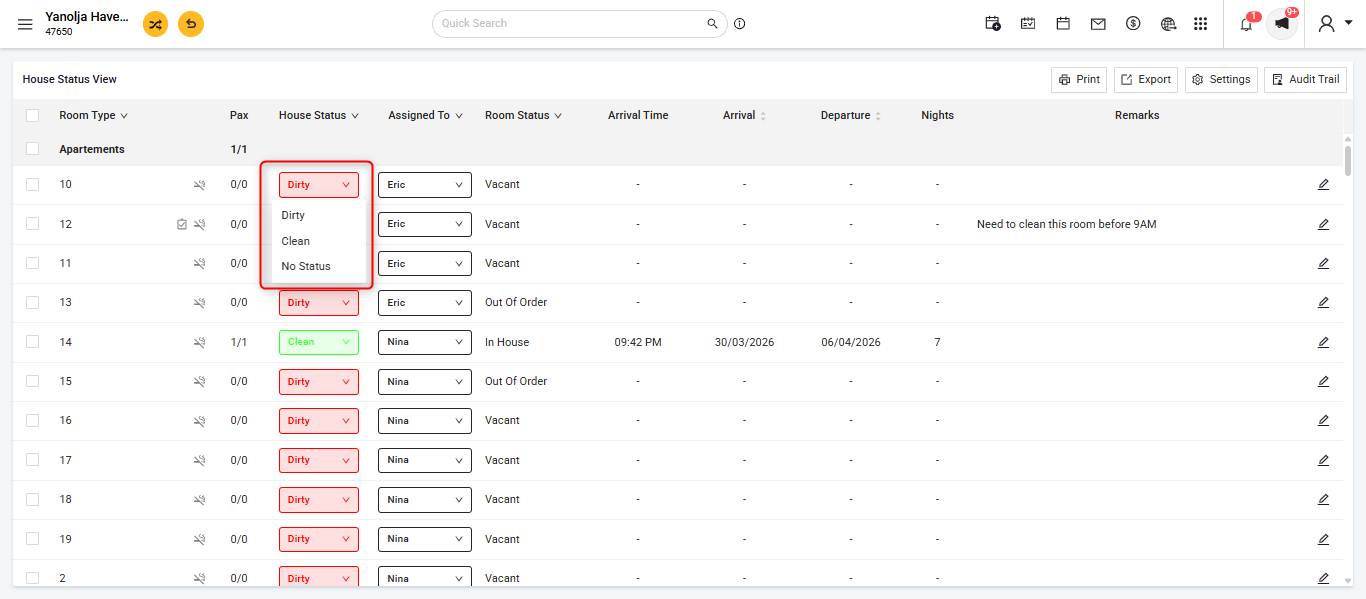The height and width of the screenshot is (599, 1366).
Task: Click the task checklist icon in room 12 row
Action: click(181, 224)
